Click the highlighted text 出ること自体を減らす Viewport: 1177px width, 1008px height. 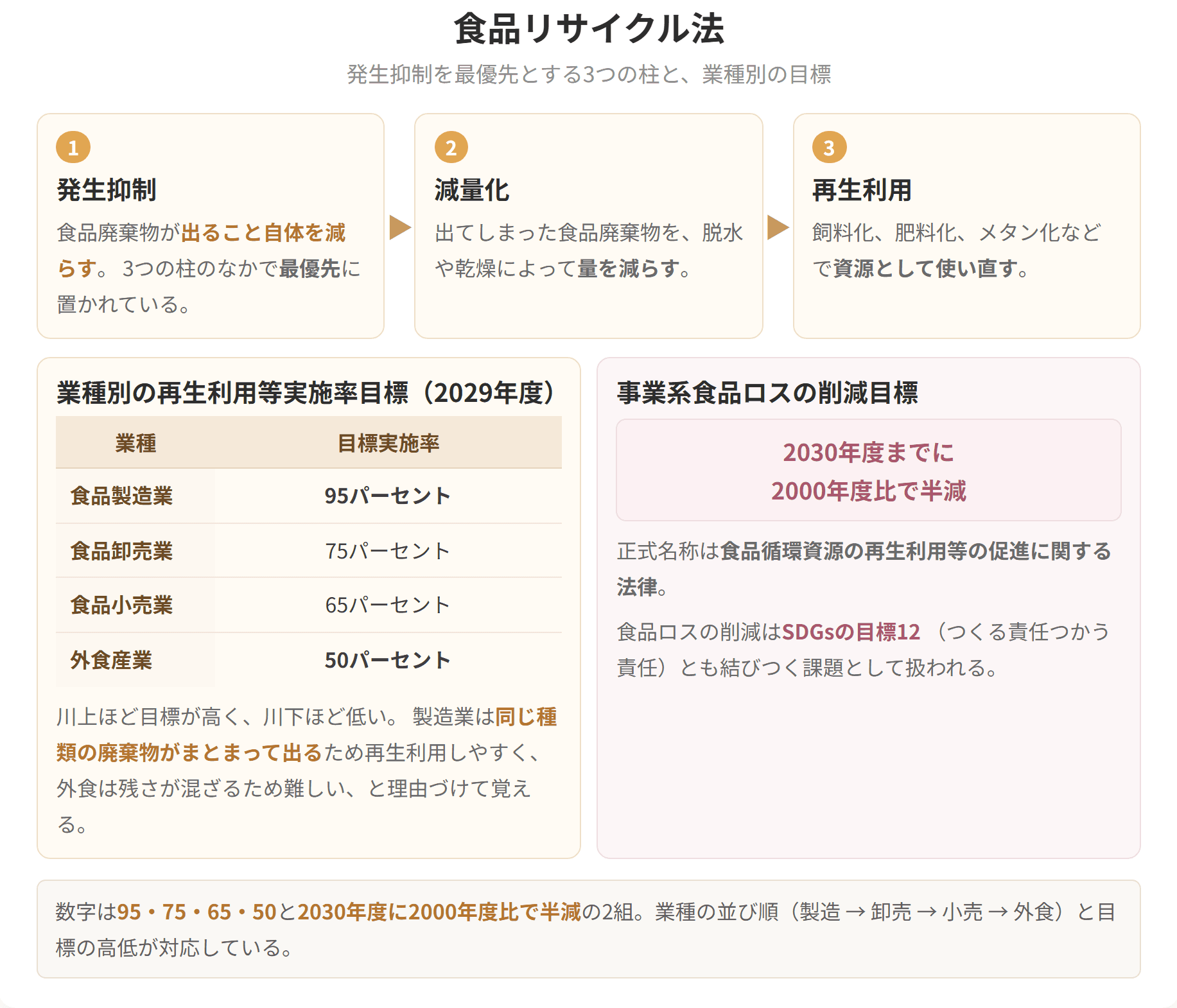click(x=202, y=250)
